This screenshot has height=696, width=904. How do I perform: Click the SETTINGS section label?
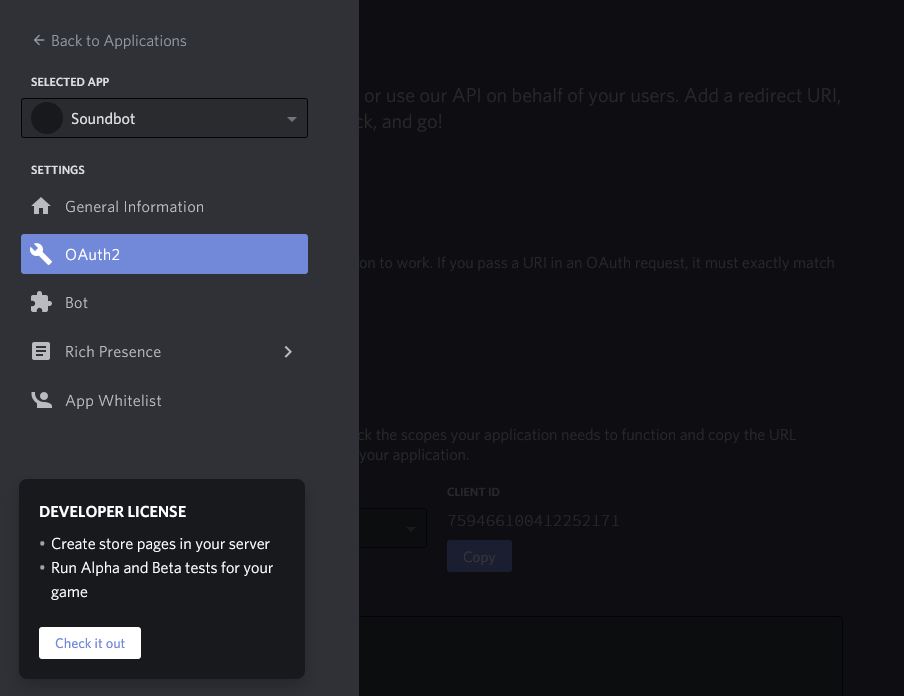click(58, 170)
